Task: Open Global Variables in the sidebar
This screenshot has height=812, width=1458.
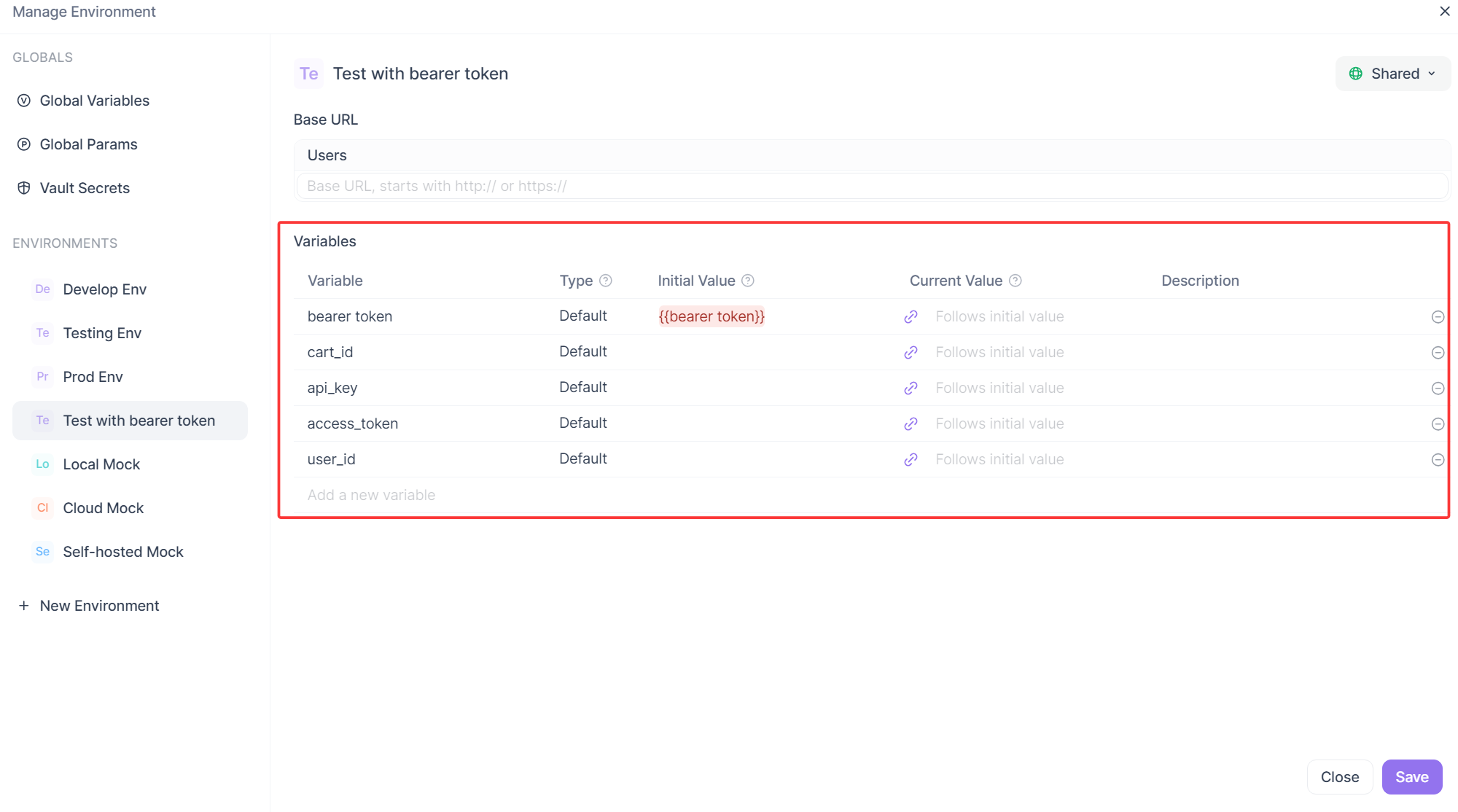Action: [x=94, y=101]
